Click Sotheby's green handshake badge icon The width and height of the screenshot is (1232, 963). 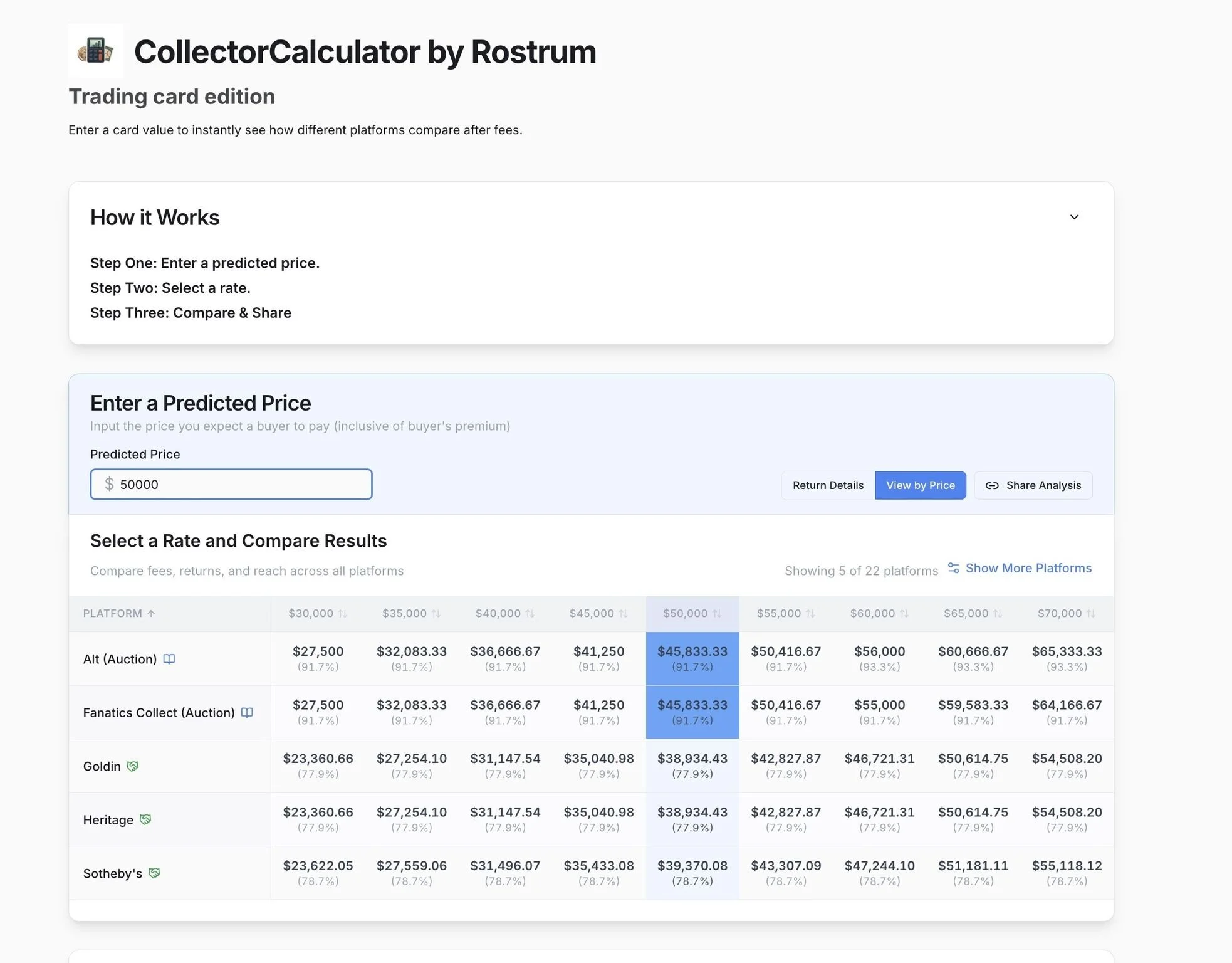(x=154, y=873)
